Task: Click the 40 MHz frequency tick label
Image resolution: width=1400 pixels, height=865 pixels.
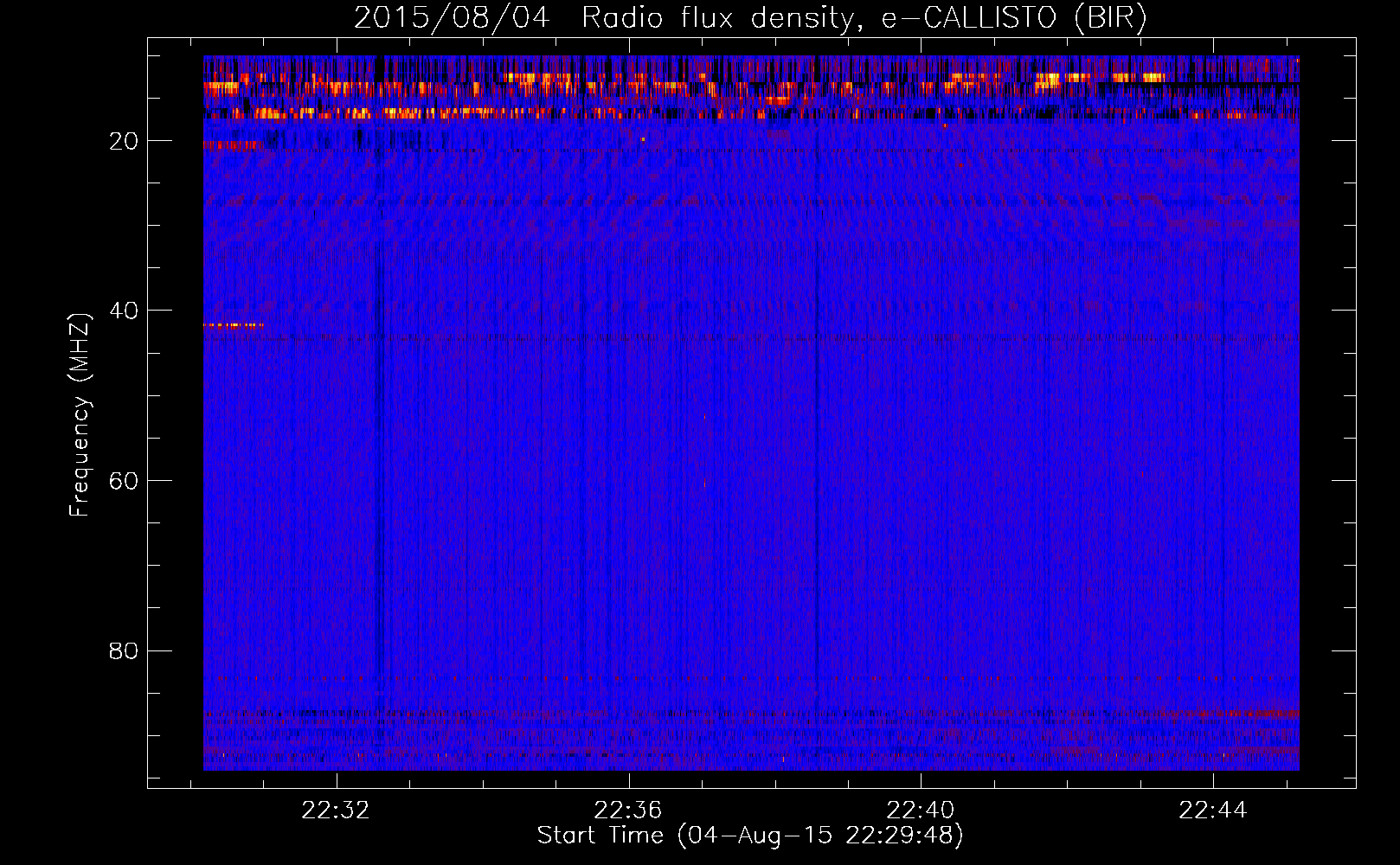Action: (124, 311)
